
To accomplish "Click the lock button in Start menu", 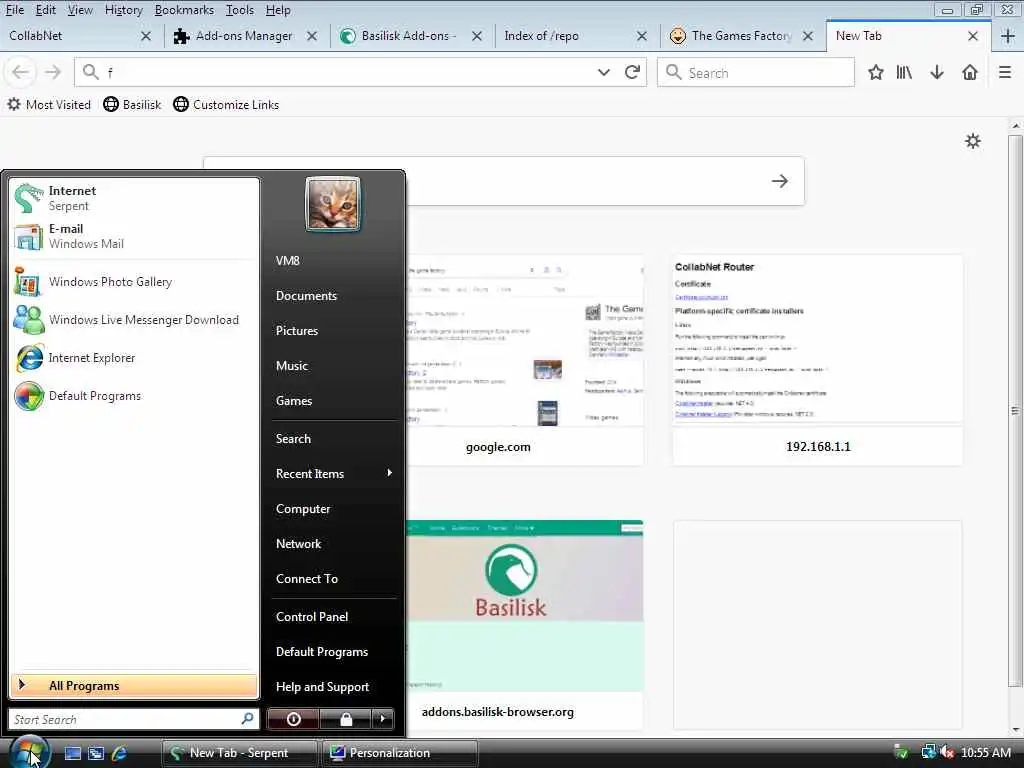I will 345,719.
